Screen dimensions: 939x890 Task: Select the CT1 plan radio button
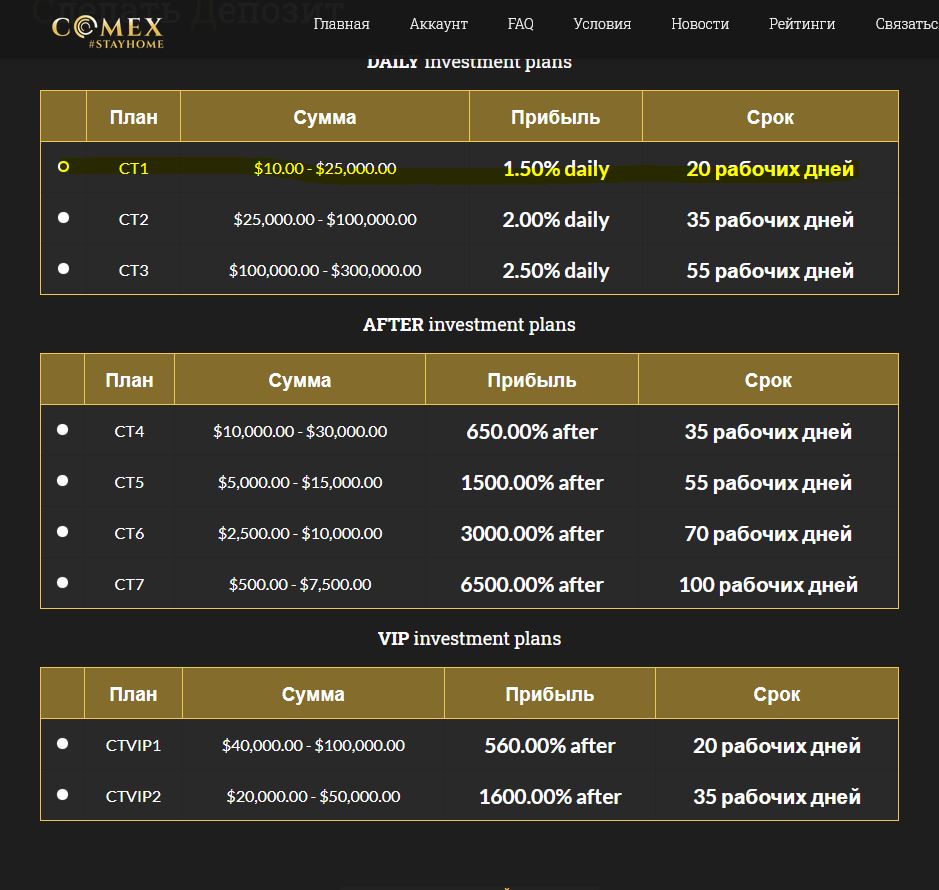[64, 167]
